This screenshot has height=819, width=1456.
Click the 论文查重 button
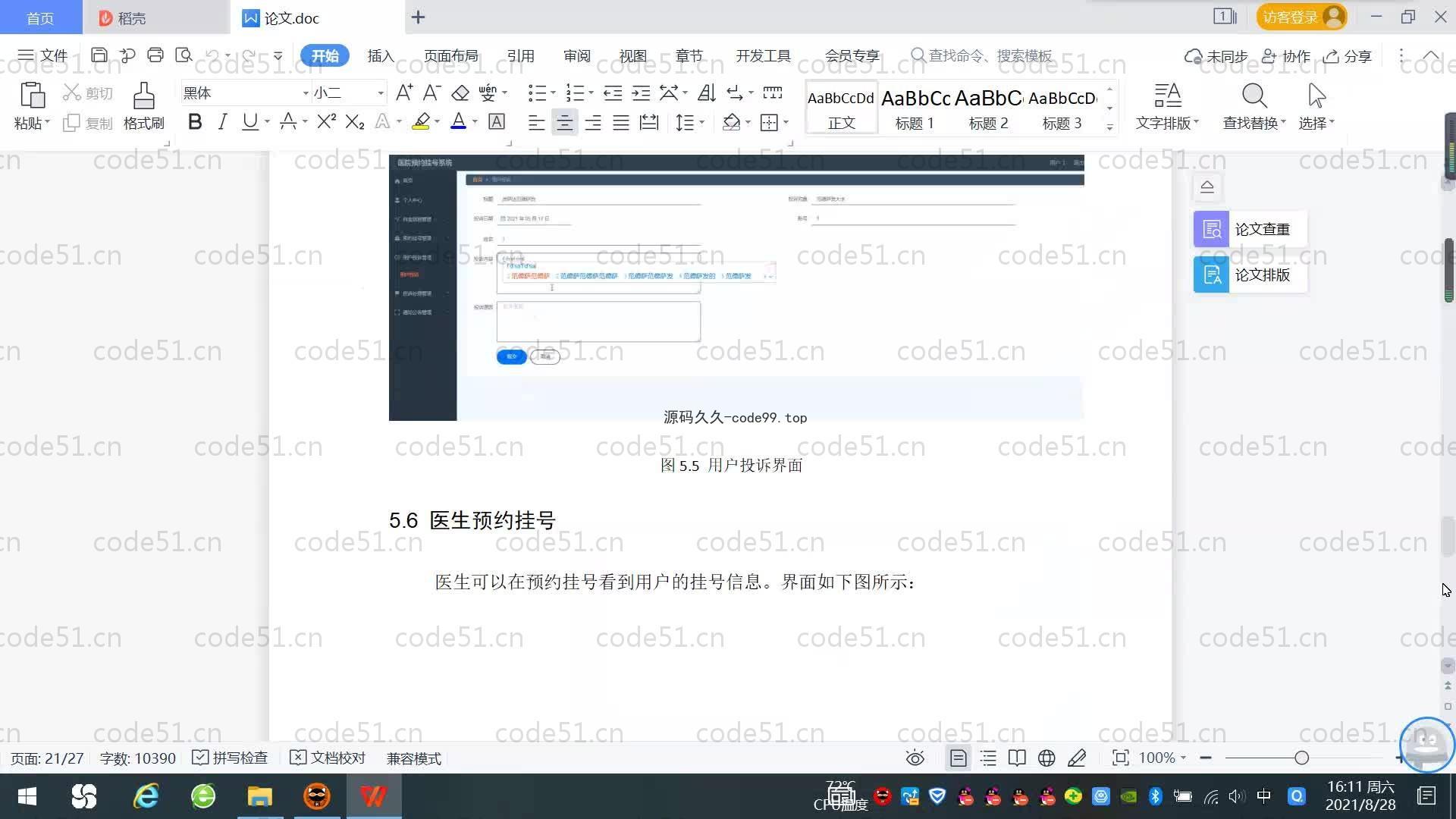[1250, 229]
